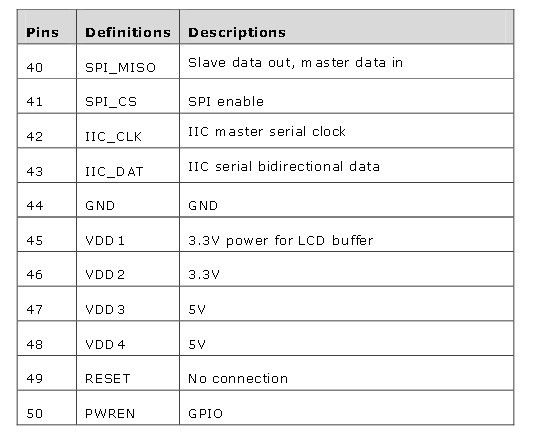Image resolution: width=534 pixels, height=435 pixels.
Task: Click the RESET definition cell
Action: click(128, 374)
